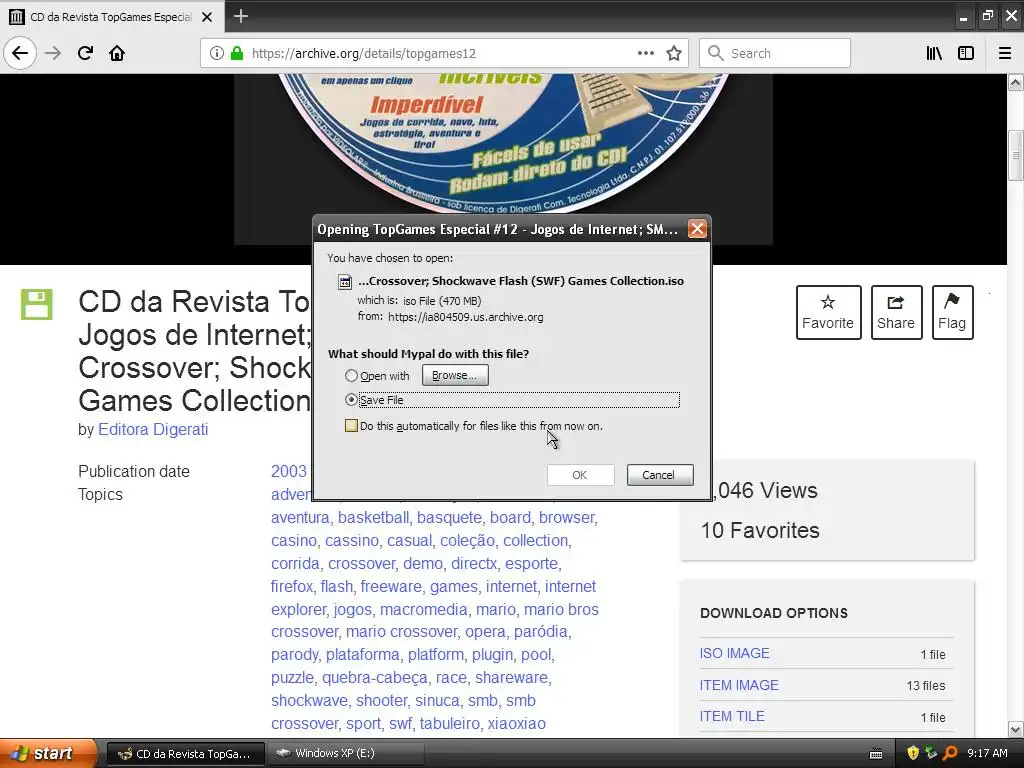Image resolution: width=1024 pixels, height=768 pixels.
Task: Click the Forward arrow button
Action: coord(53,53)
